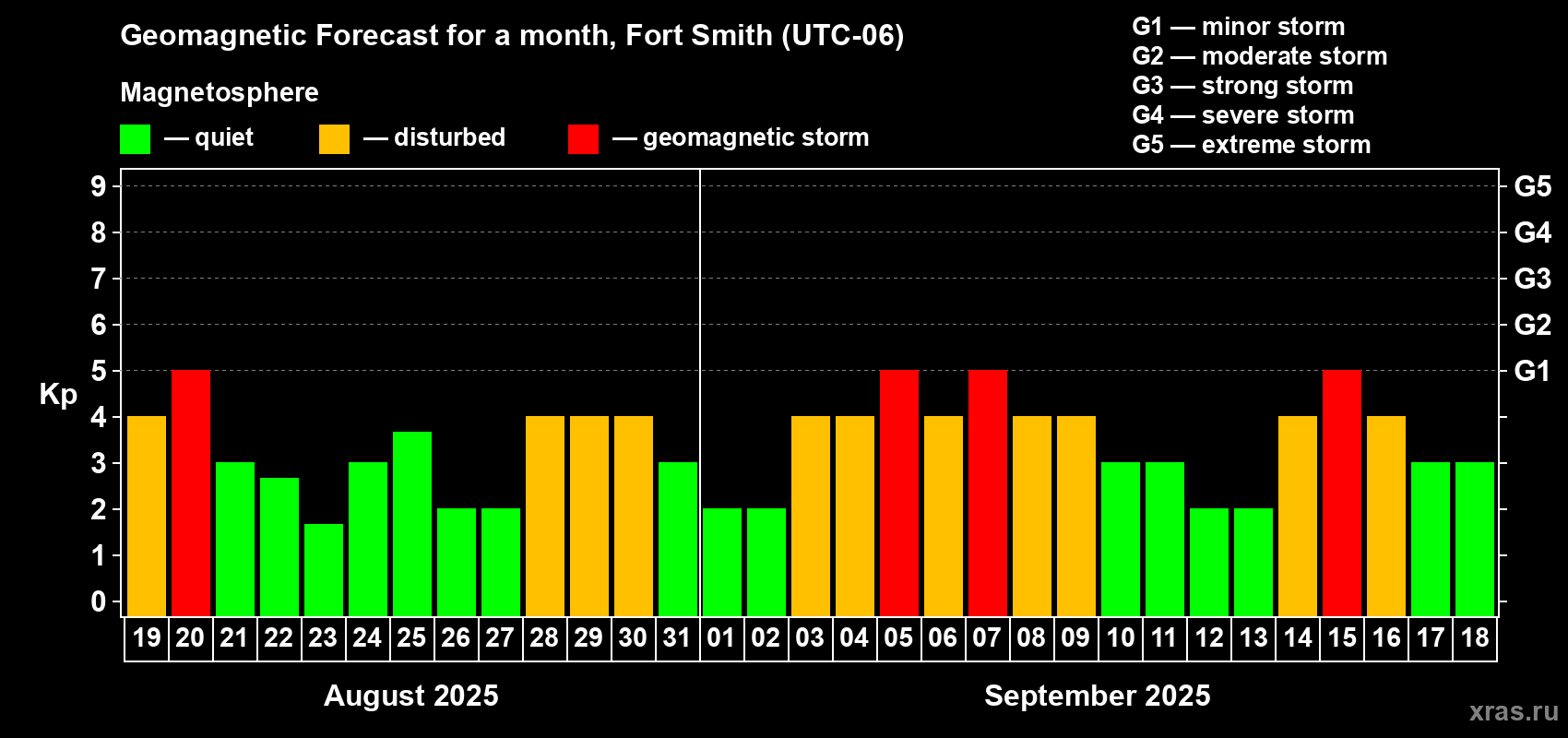Image resolution: width=1568 pixels, height=738 pixels.
Task: Select the orange bar for September 09
Action: point(1076,517)
